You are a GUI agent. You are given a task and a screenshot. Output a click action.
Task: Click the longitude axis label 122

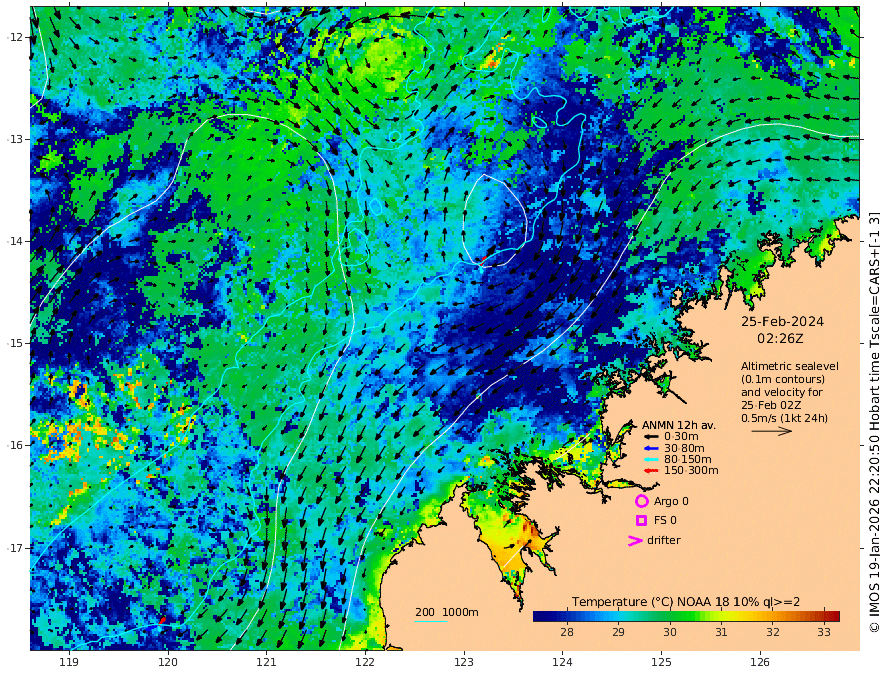click(x=365, y=662)
